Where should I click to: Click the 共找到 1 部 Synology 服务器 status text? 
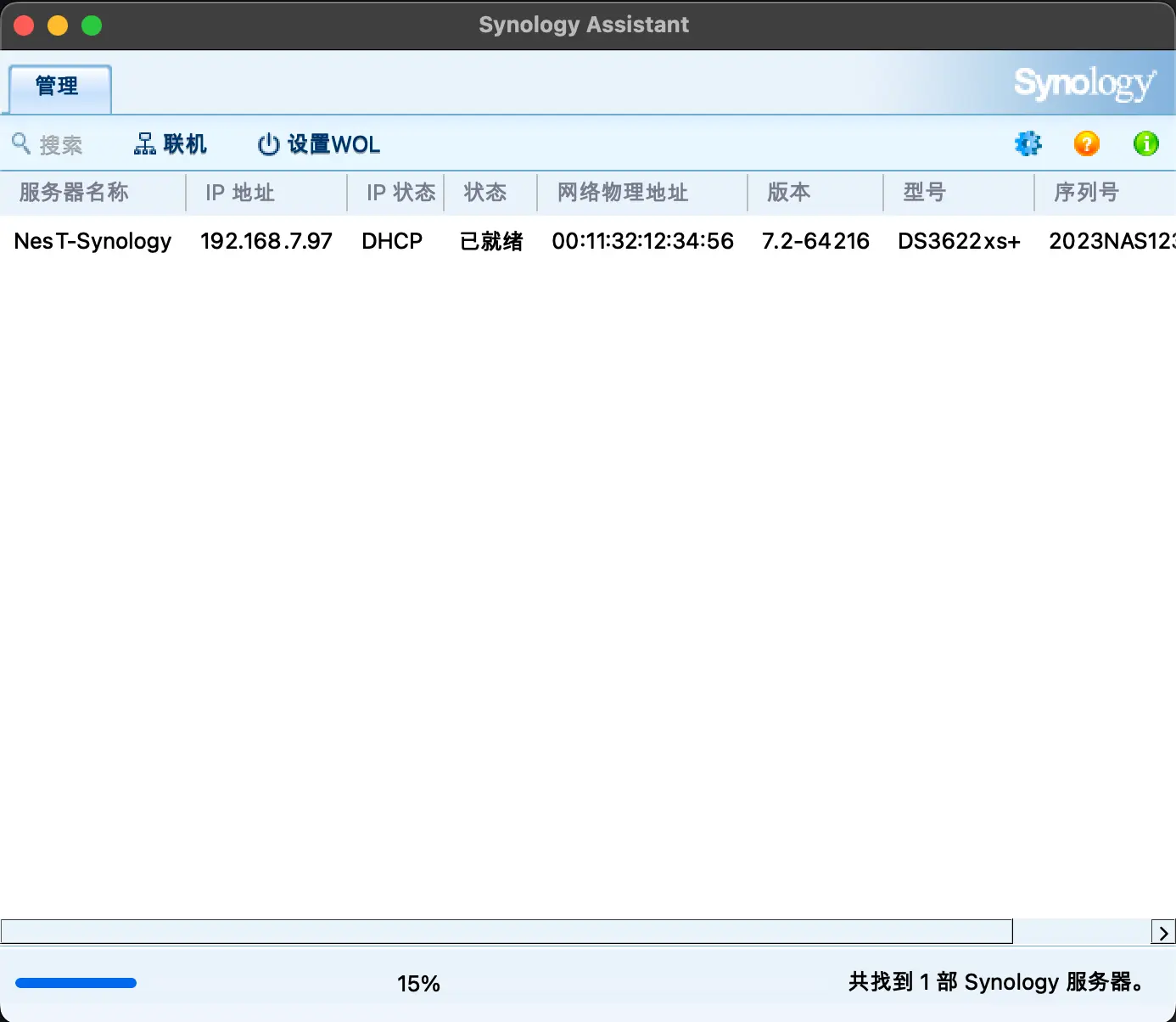click(x=997, y=982)
